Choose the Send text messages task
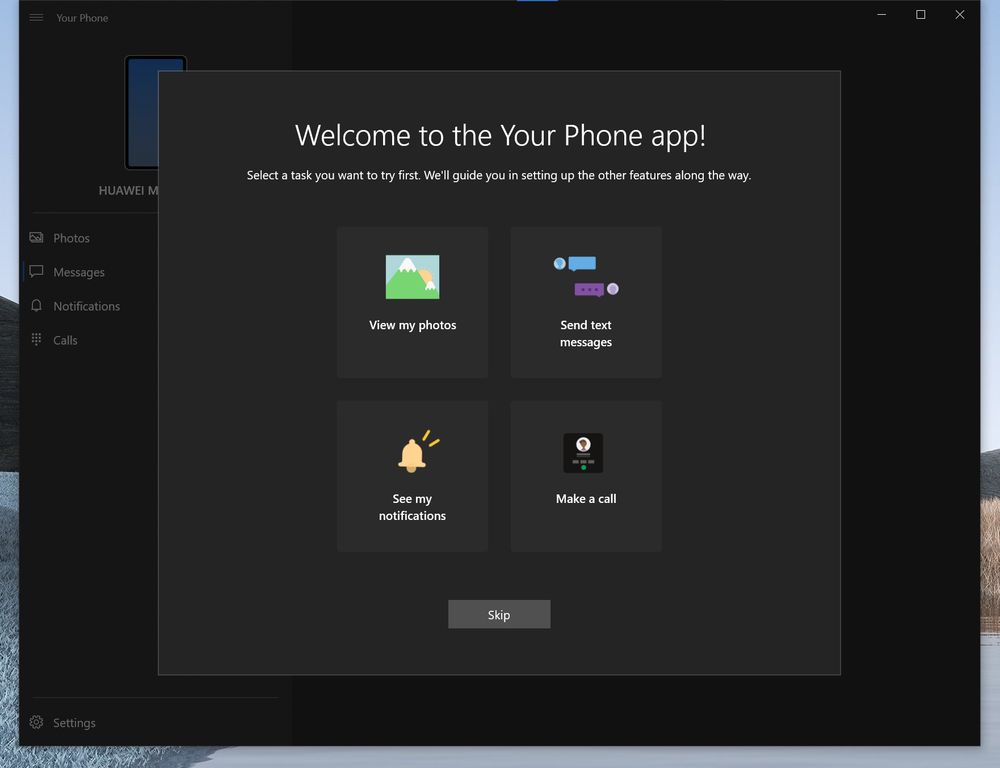 586,302
